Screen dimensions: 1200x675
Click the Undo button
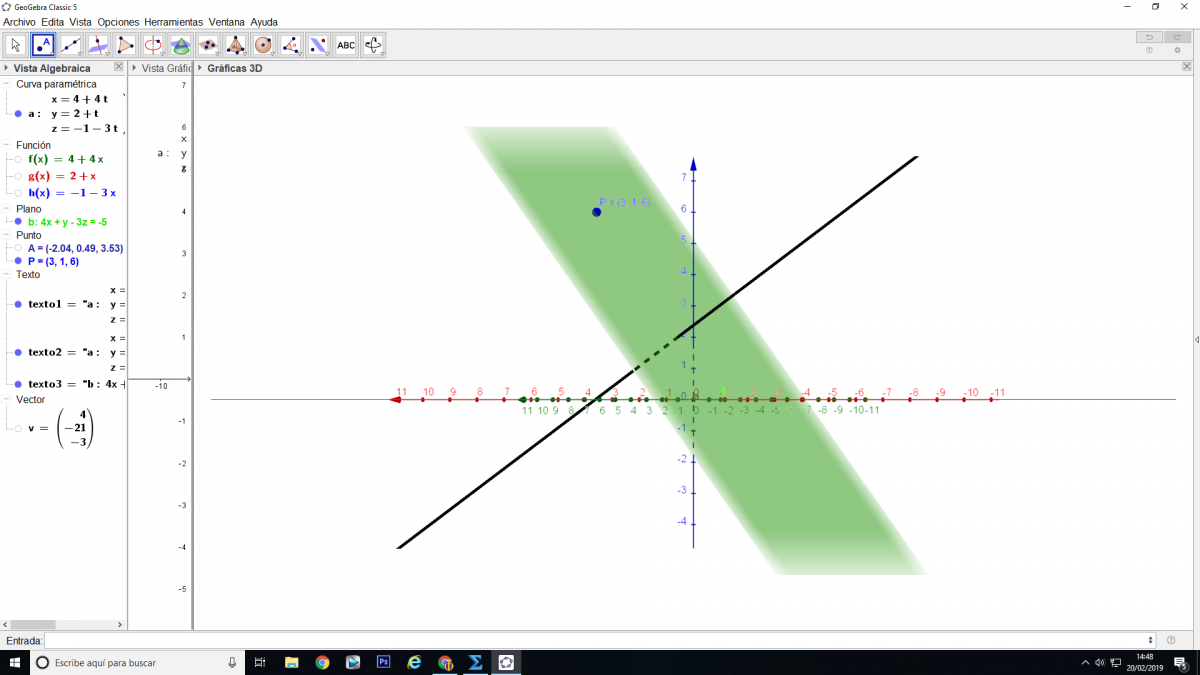(1149, 37)
